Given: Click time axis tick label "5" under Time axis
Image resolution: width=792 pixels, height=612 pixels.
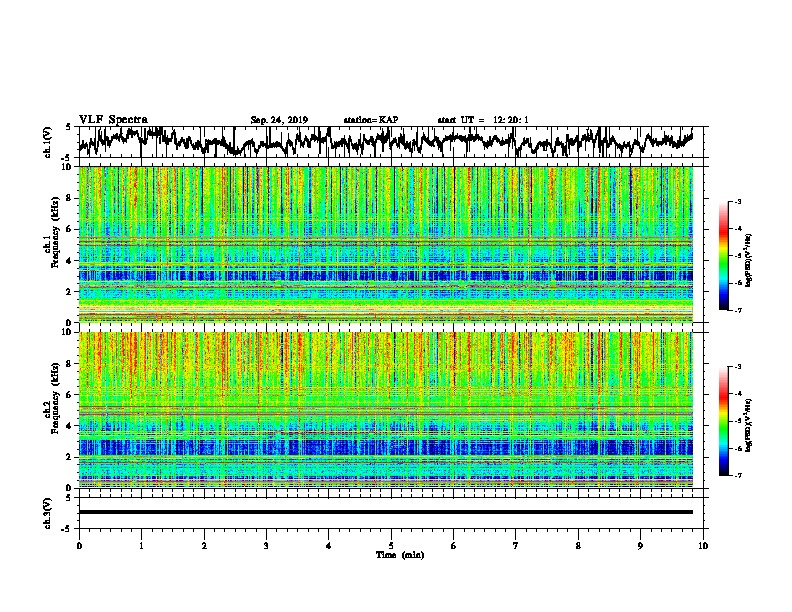Looking at the screenshot, I should tap(391, 546).
